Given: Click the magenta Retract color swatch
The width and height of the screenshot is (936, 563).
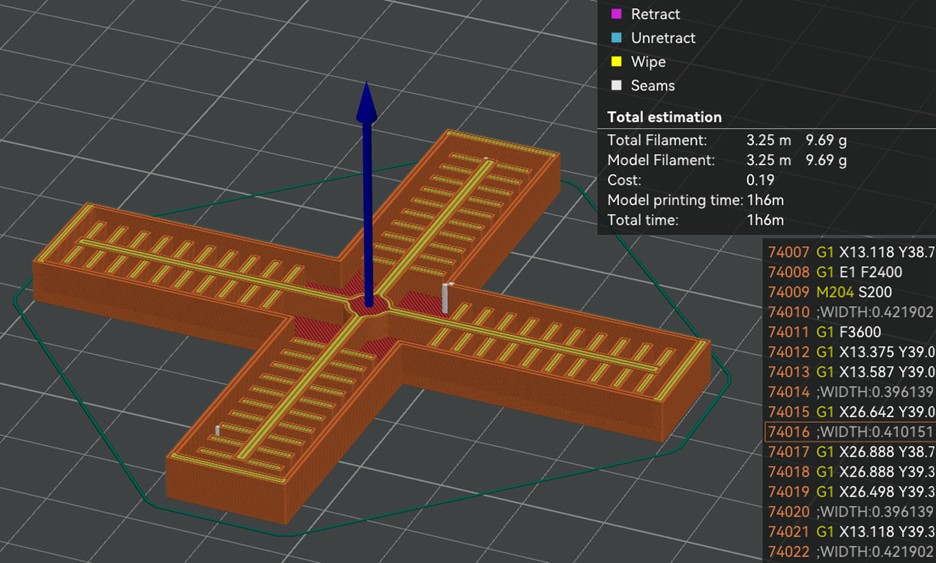Looking at the screenshot, I should [614, 14].
